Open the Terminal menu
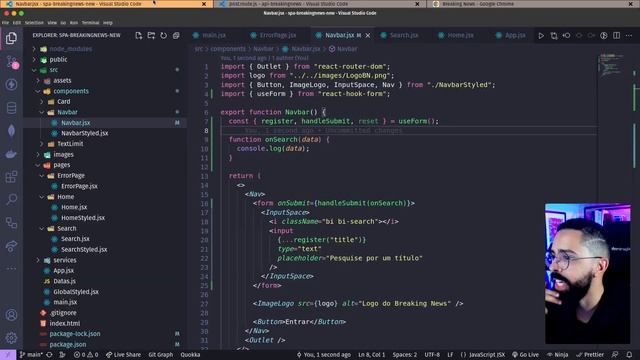 point(90,23)
